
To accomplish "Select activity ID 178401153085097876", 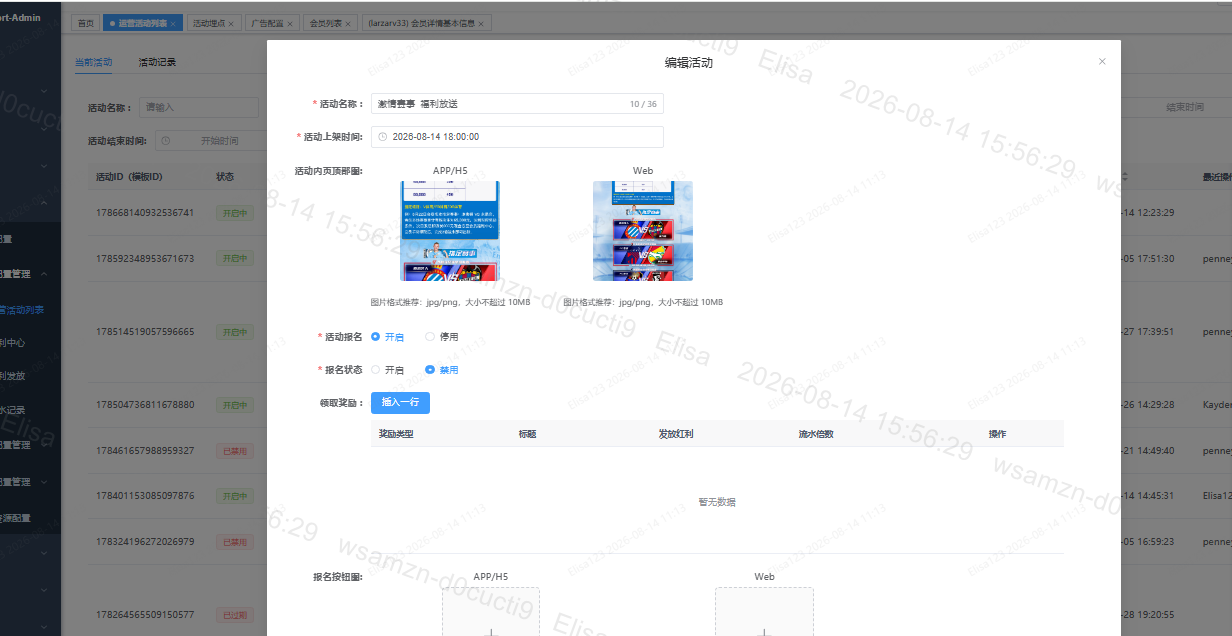I will (145, 496).
